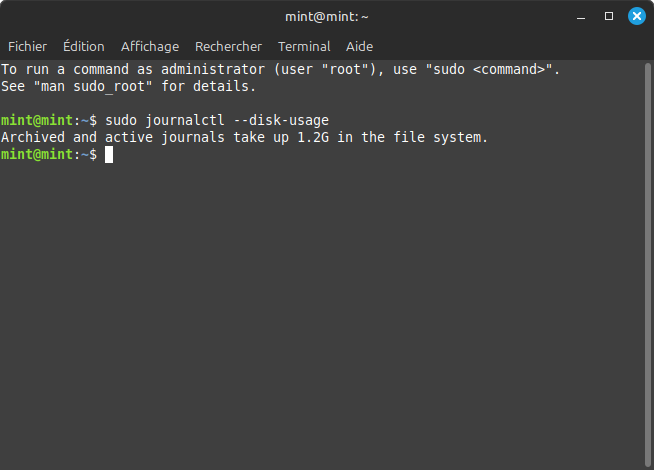Click the resize grip in the bottom-right corner
Screen dimensions: 654x470
tap(647, 463)
